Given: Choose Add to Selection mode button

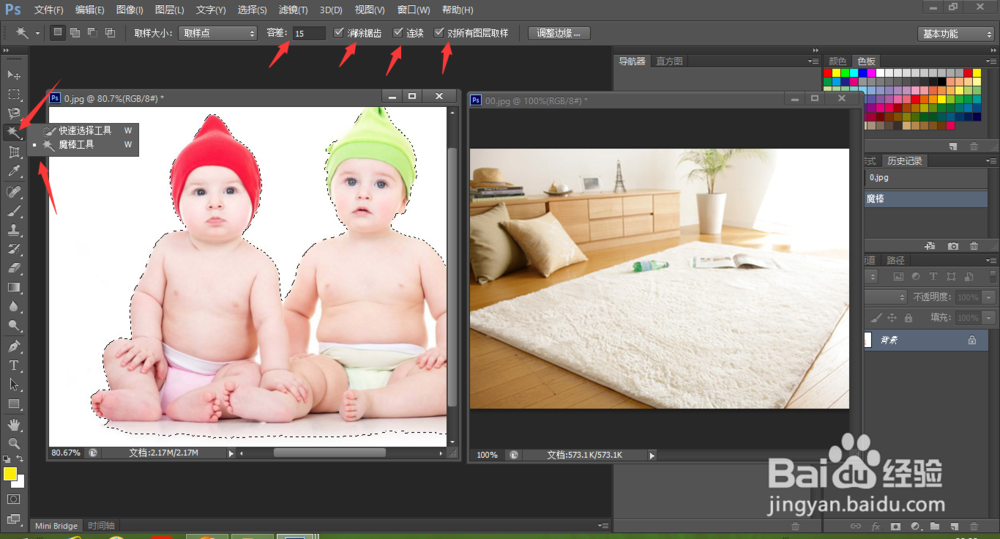Looking at the screenshot, I should pos(75,33).
